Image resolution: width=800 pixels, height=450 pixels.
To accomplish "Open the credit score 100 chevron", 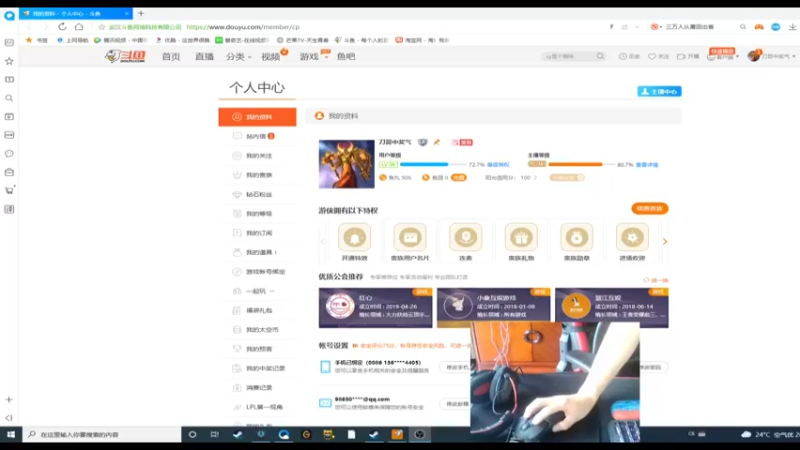I will point(535,178).
